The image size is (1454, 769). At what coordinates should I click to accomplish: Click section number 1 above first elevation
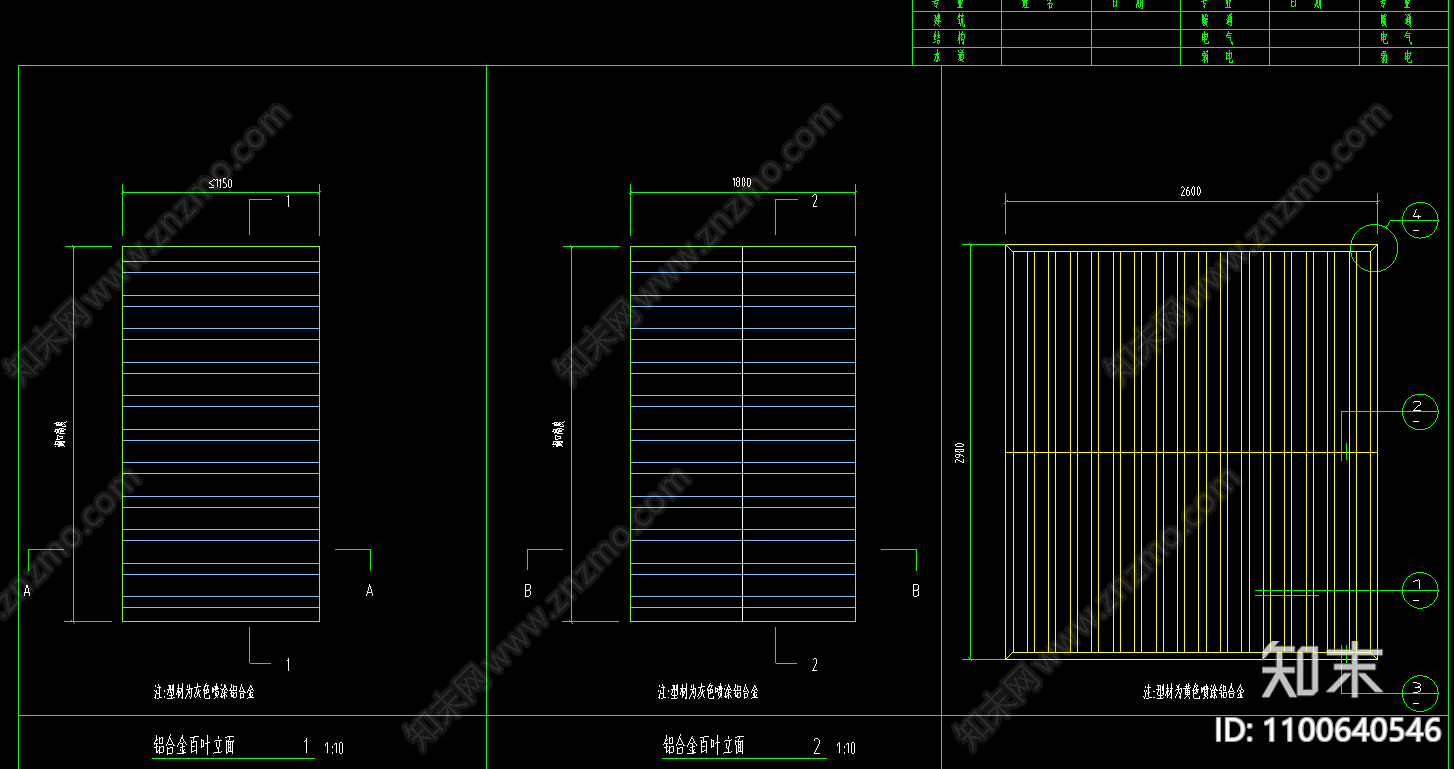tap(288, 201)
